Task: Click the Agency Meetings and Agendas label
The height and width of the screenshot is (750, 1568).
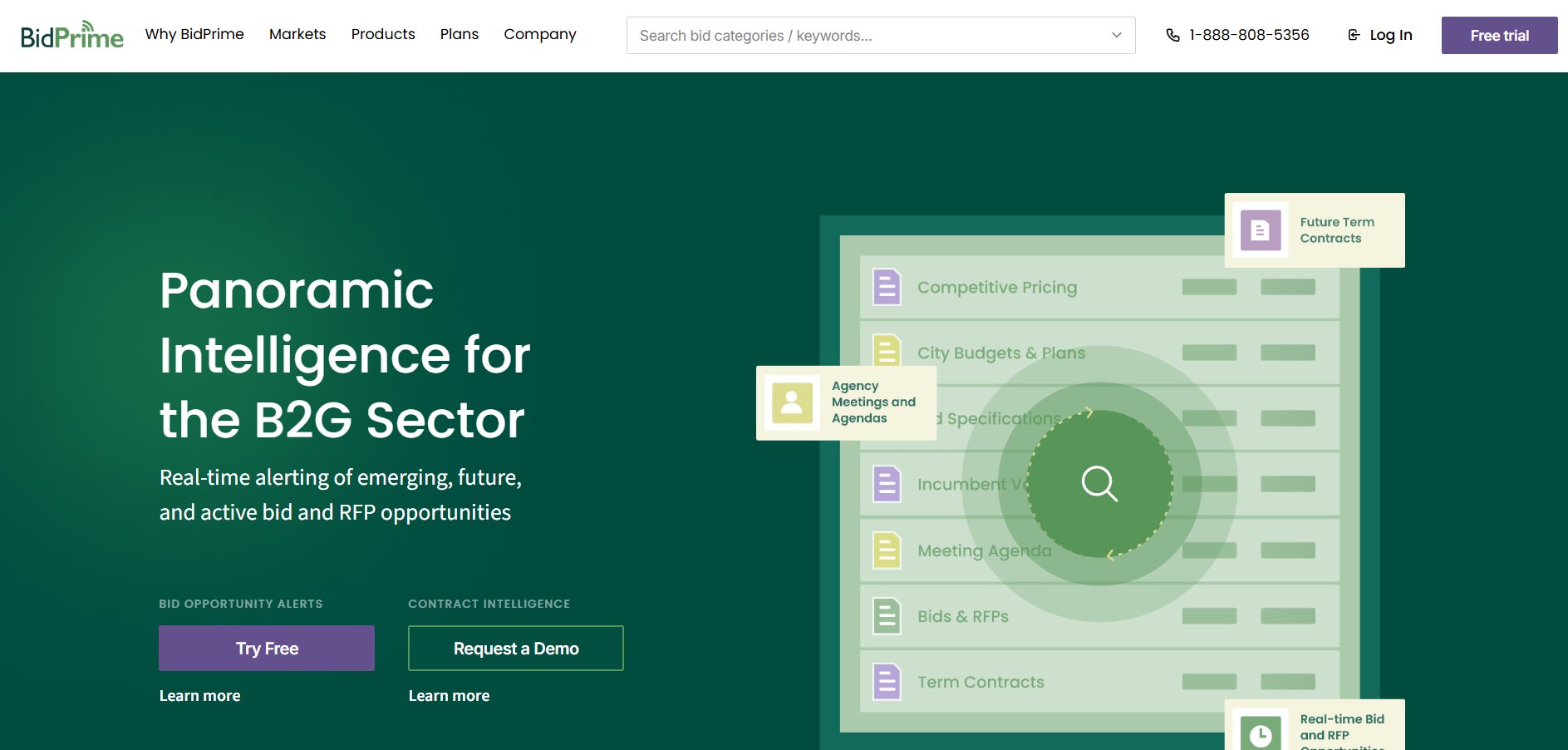Action: [873, 402]
